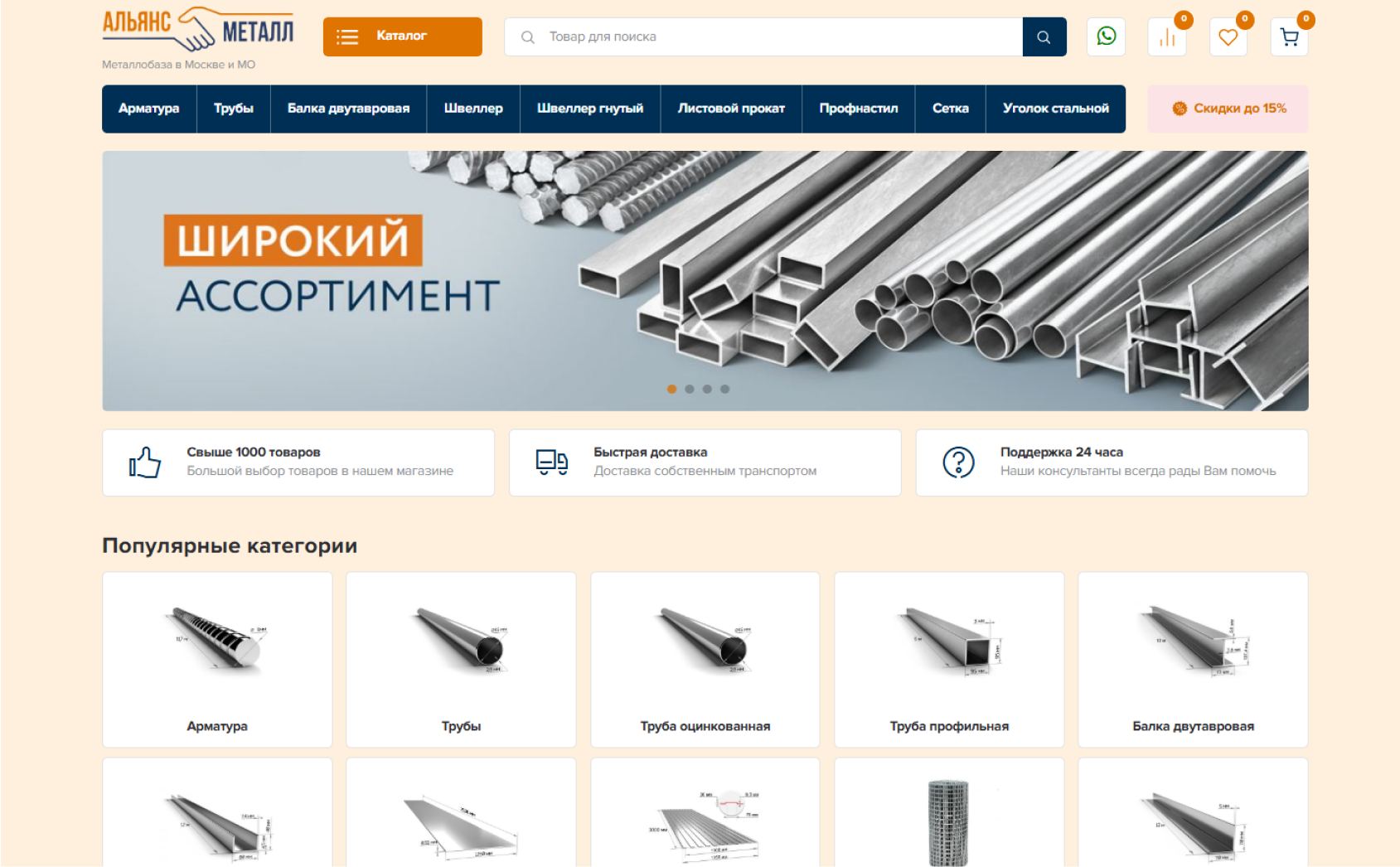
Task: Open the Труба профильная category card
Action: point(949,660)
